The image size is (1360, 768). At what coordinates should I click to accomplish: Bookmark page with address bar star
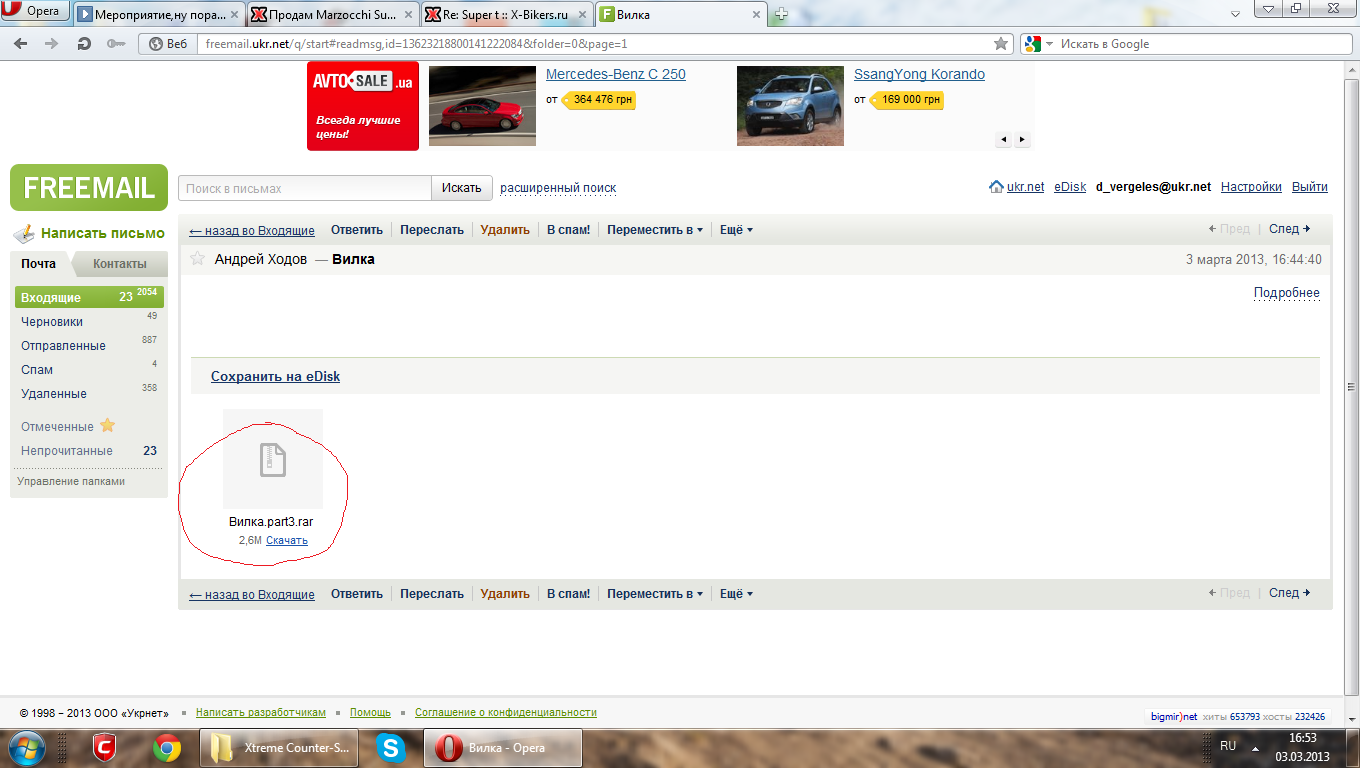[1001, 44]
